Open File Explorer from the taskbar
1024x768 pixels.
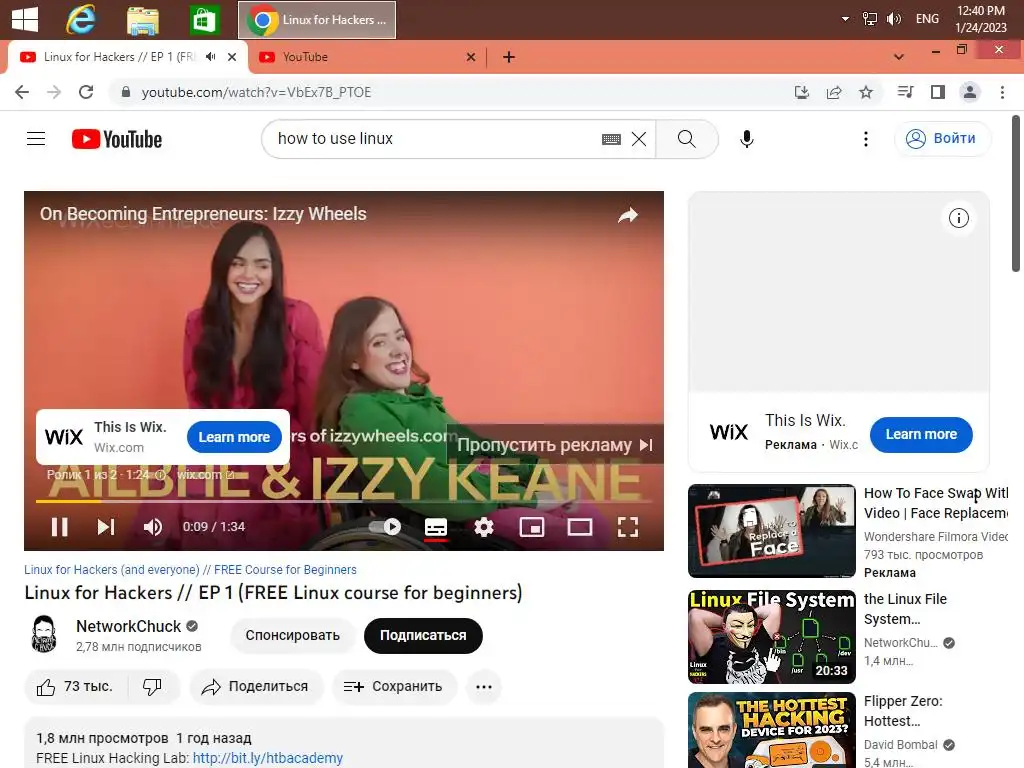[x=142, y=20]
